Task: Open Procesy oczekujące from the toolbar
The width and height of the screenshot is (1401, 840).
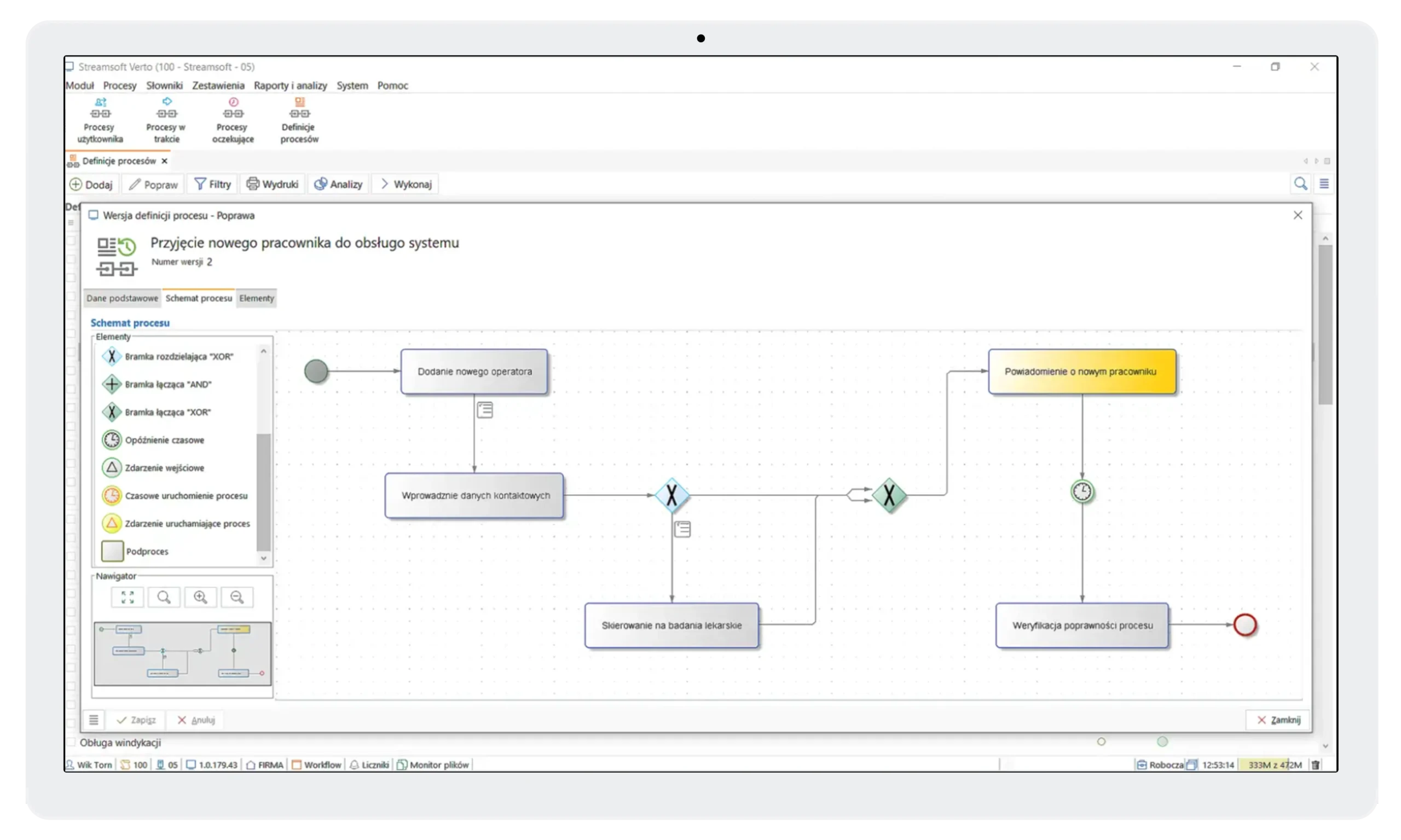Action: point(232,119)
